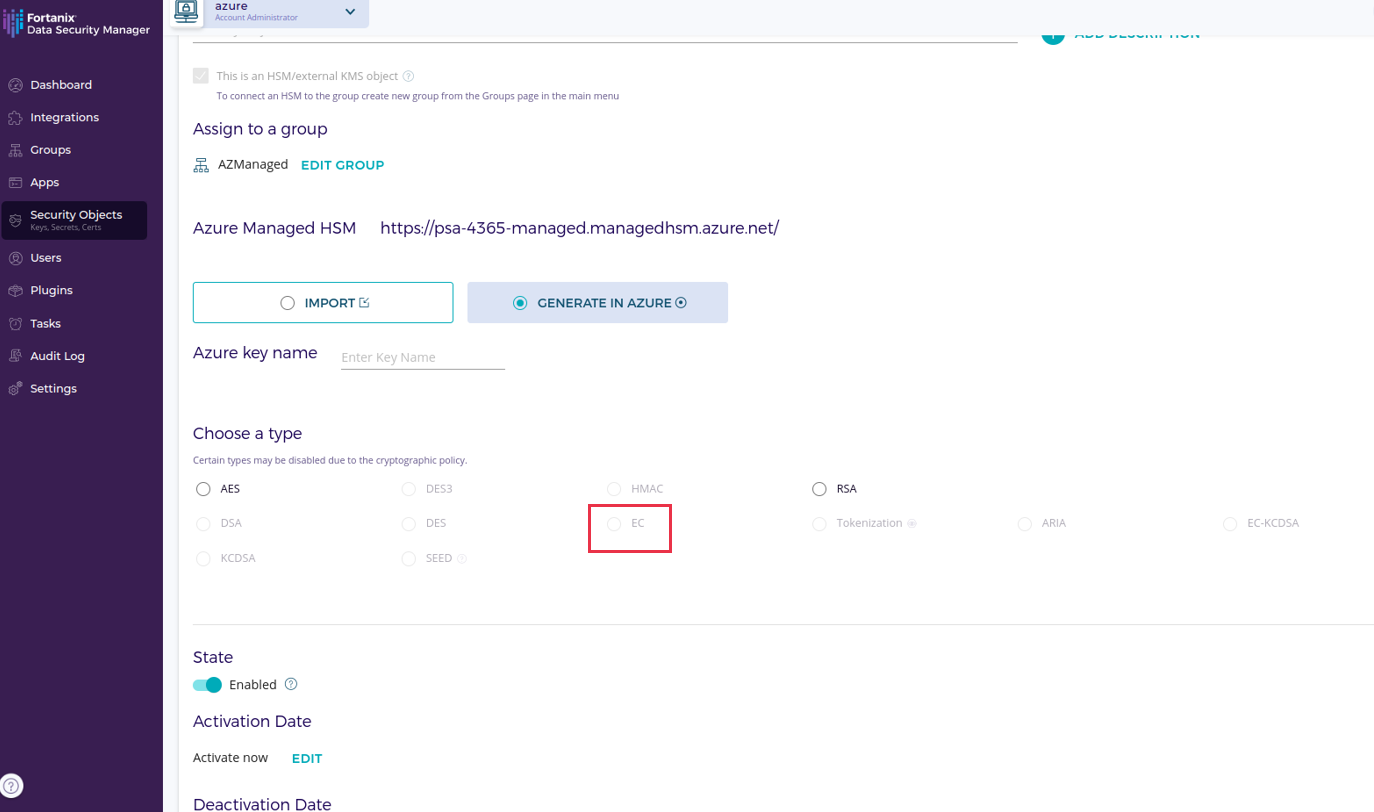Select the AES key type radio button
The width and height of the screenshot is (1374, 812).
[x=203, y=489]
